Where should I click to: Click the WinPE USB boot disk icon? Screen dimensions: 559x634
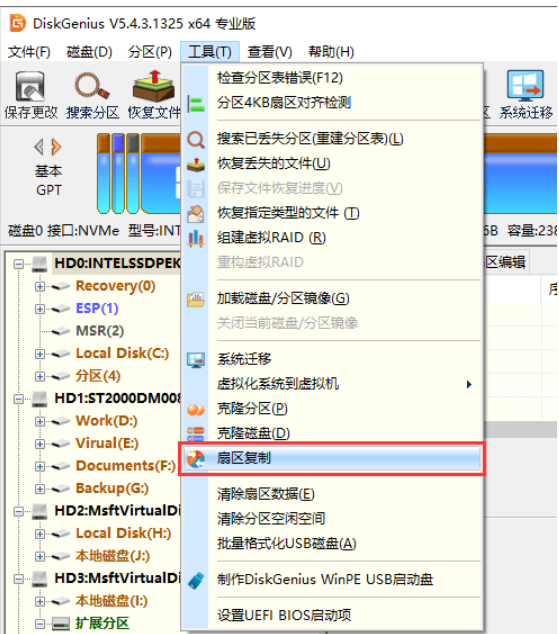coord(196,581)
